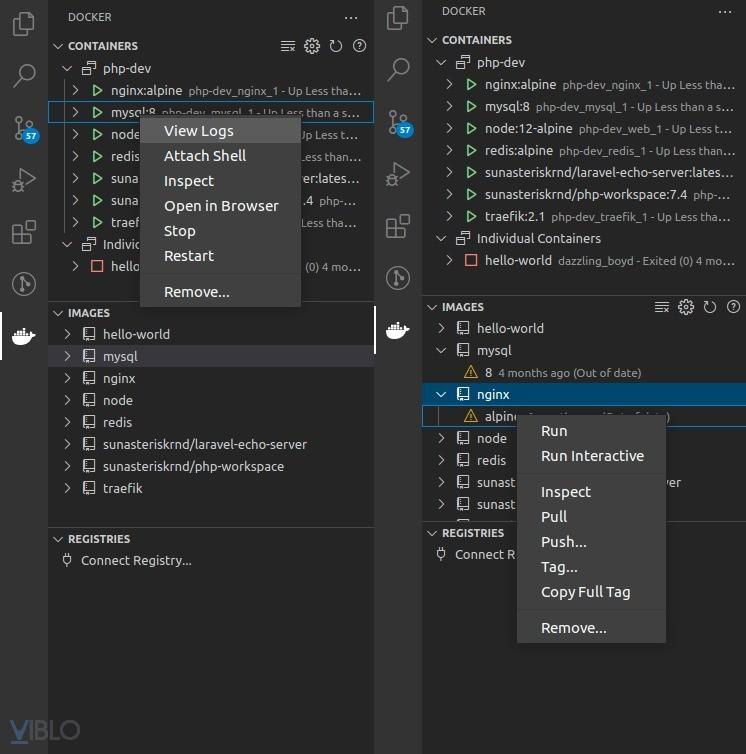This screenshot has height=754, width=746.
Task: Click Copy Full Tag menu option
Action: (x=585, y=592)
